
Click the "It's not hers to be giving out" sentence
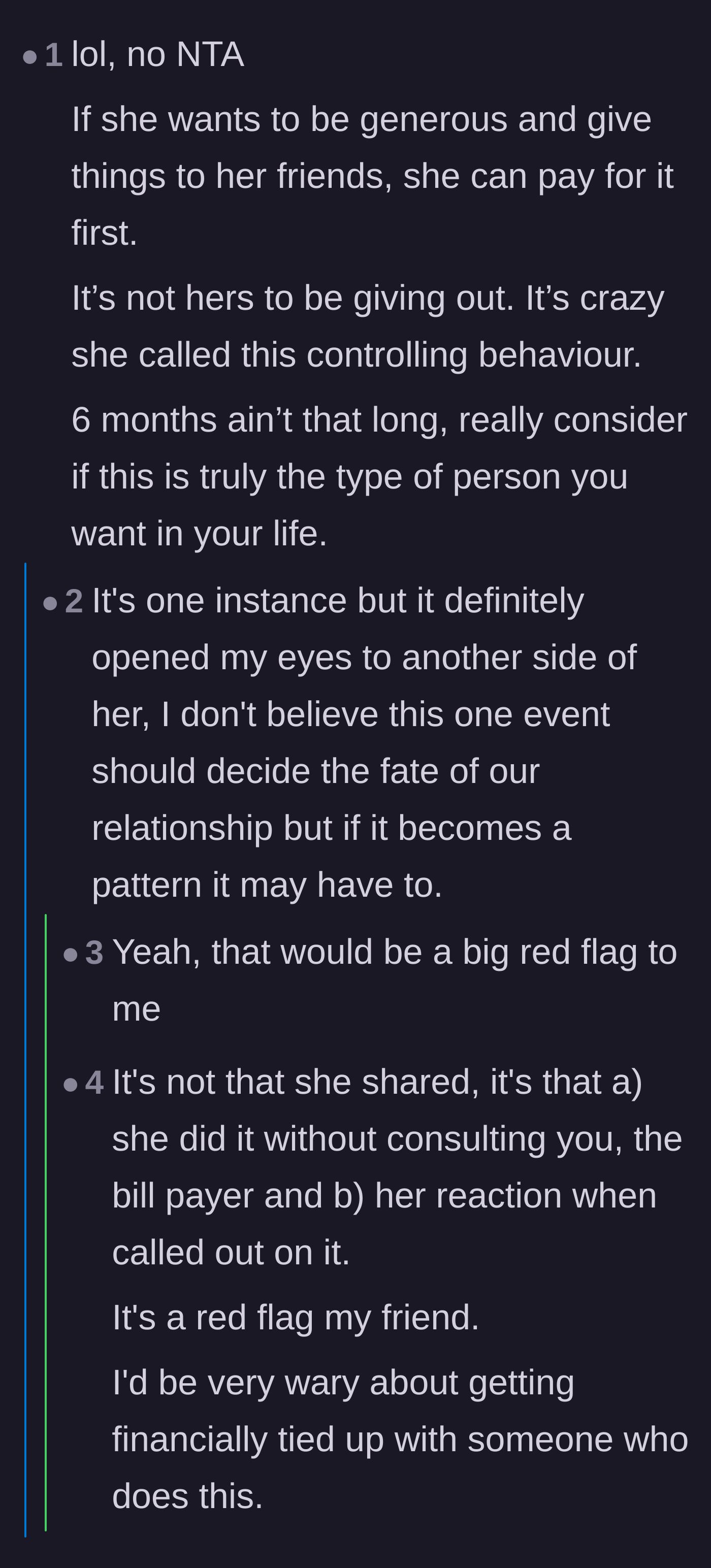pyautogui.click(x=293, y=298)
